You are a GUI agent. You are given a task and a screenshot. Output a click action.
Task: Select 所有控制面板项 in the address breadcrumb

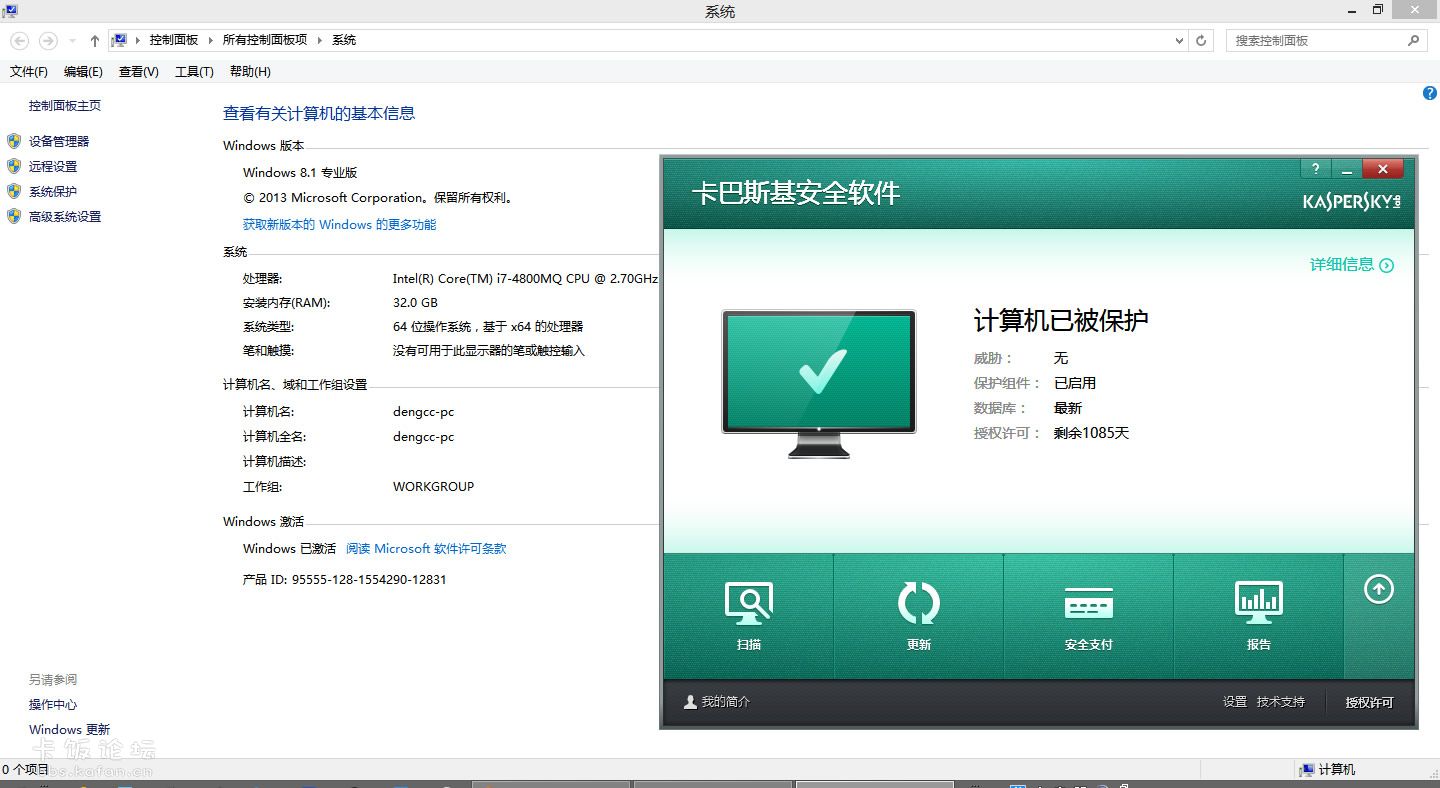pyautogui.click(x=265, y=40)
